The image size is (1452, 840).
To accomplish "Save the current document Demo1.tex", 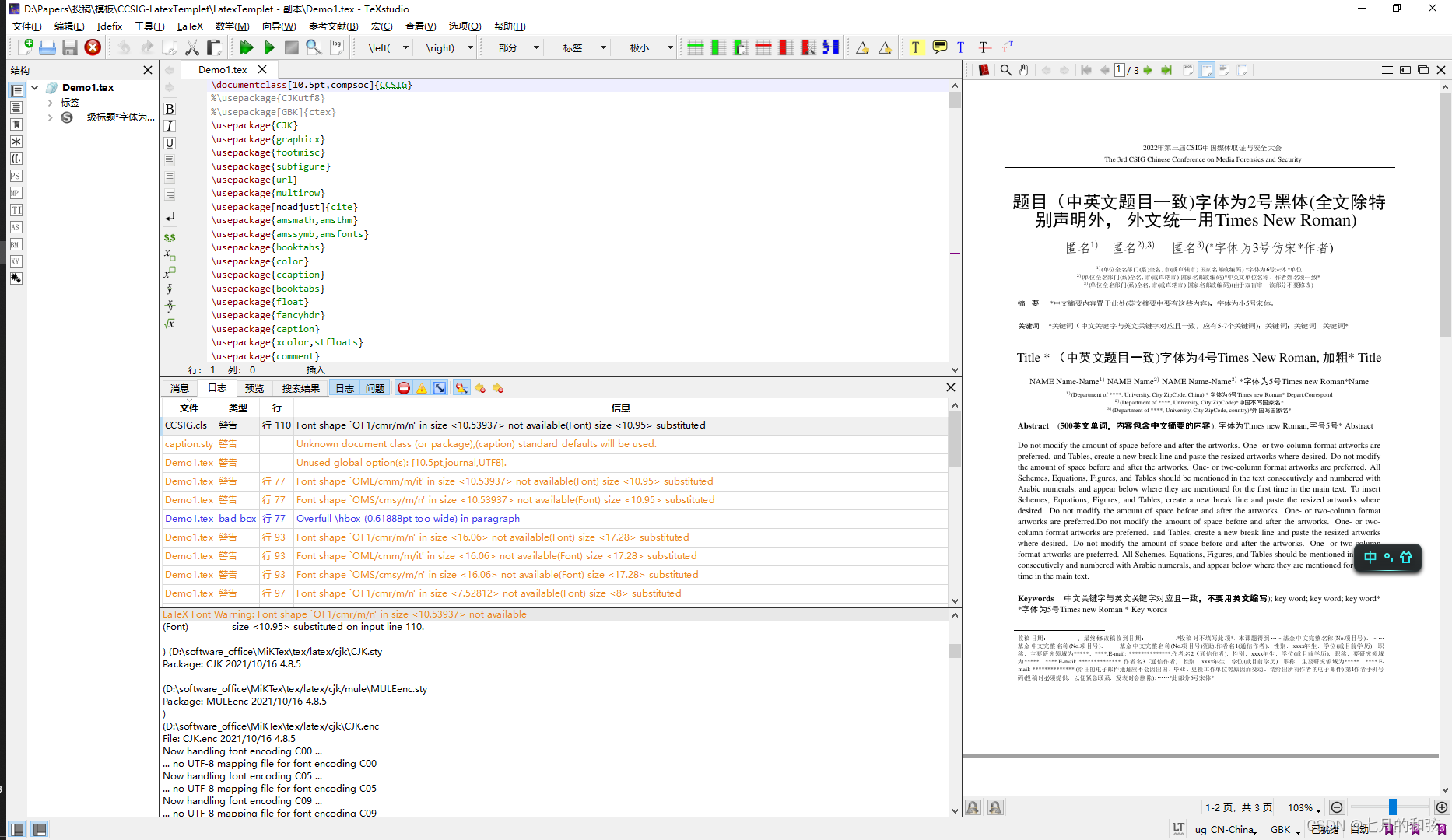I will click(x=70, y=47).
